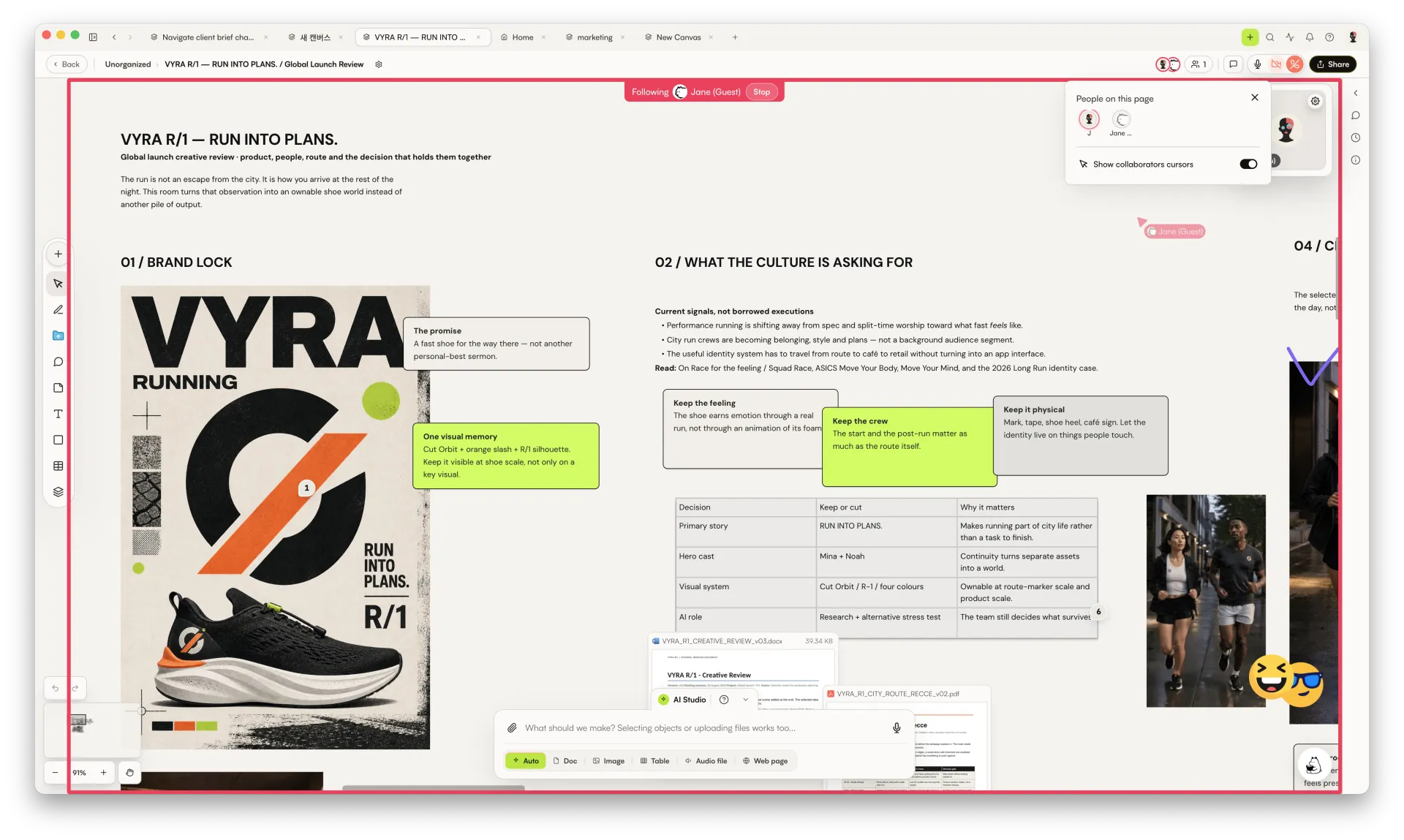
Task: Open the chat panel from header
Action: (x=1233, y=64)
